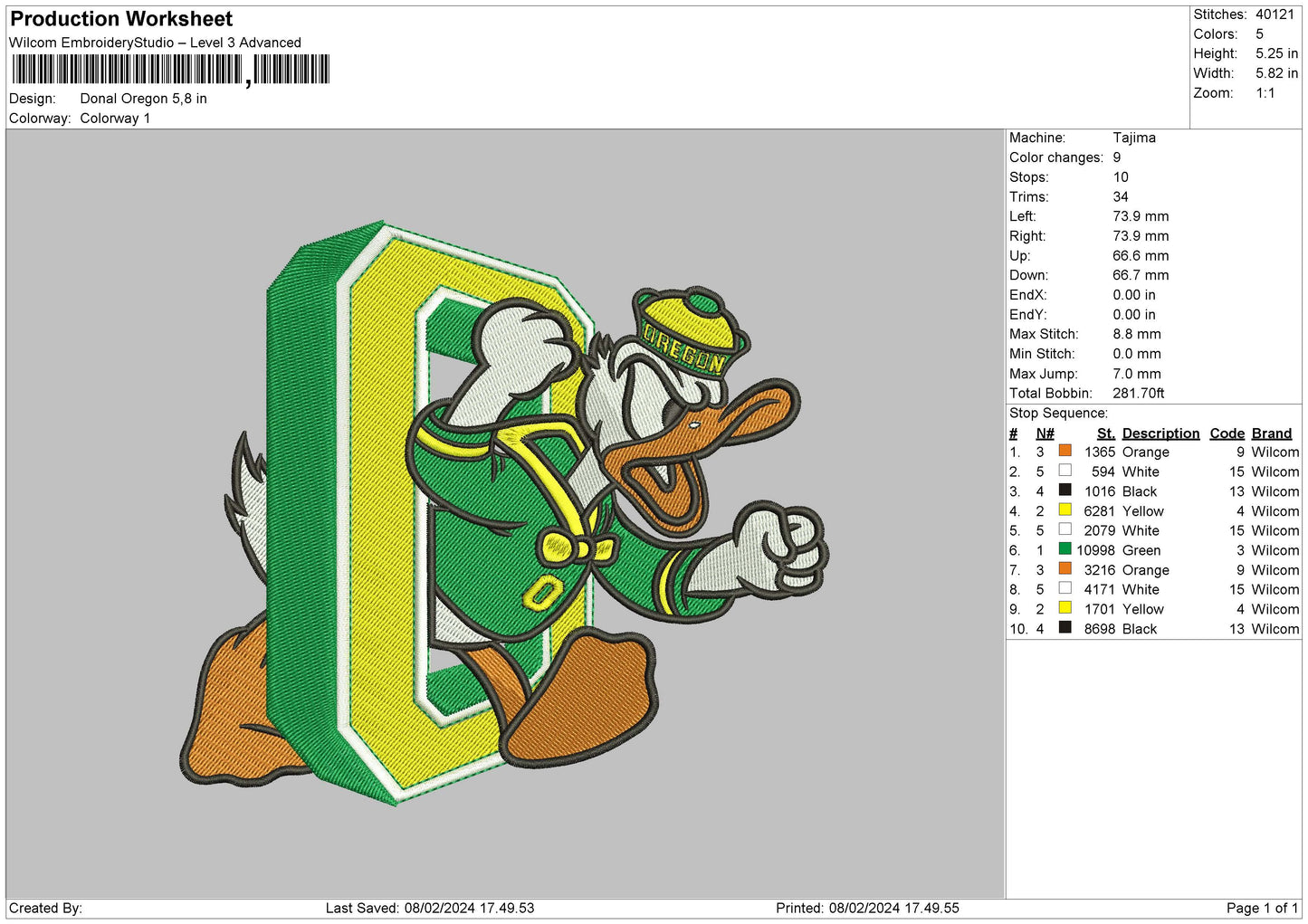Screen dimensions: 1308x924
Task: Click the 'Created By:' footer label
Action: [45, 908]
